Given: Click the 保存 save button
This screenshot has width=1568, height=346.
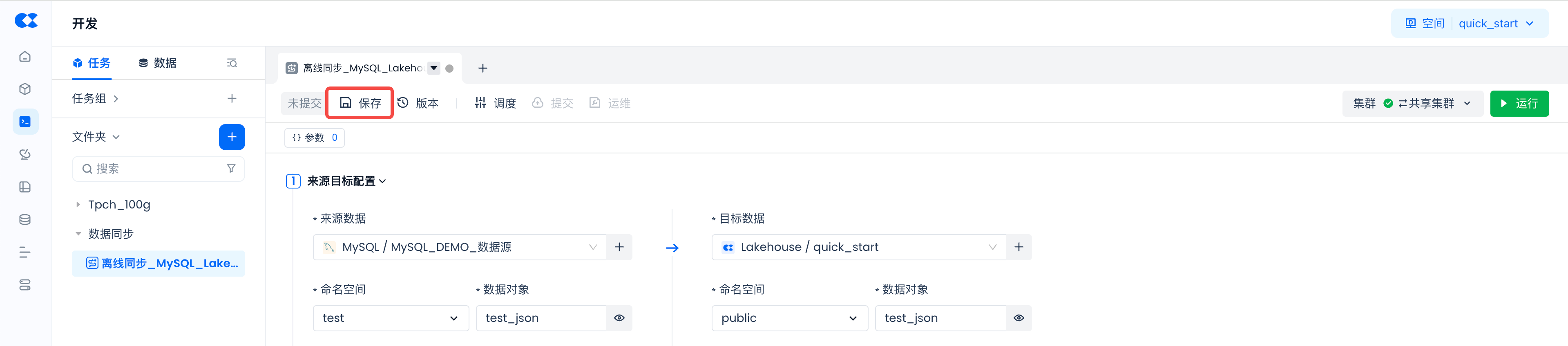Looking at the screenshot, I should point(360,103).
